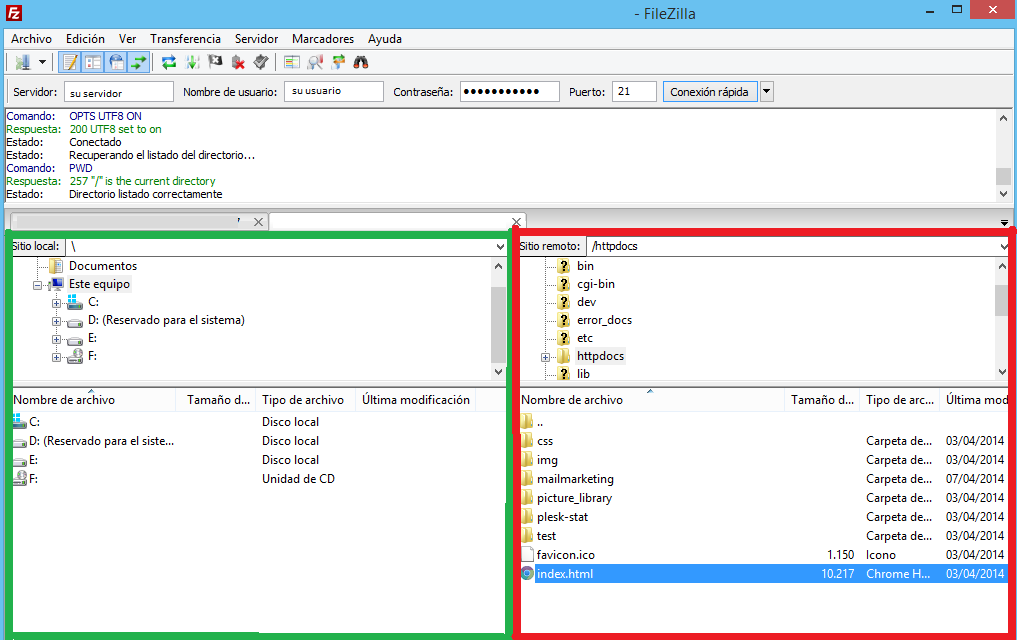
Task: Close the second connection tab
Action: click(516, 222)
